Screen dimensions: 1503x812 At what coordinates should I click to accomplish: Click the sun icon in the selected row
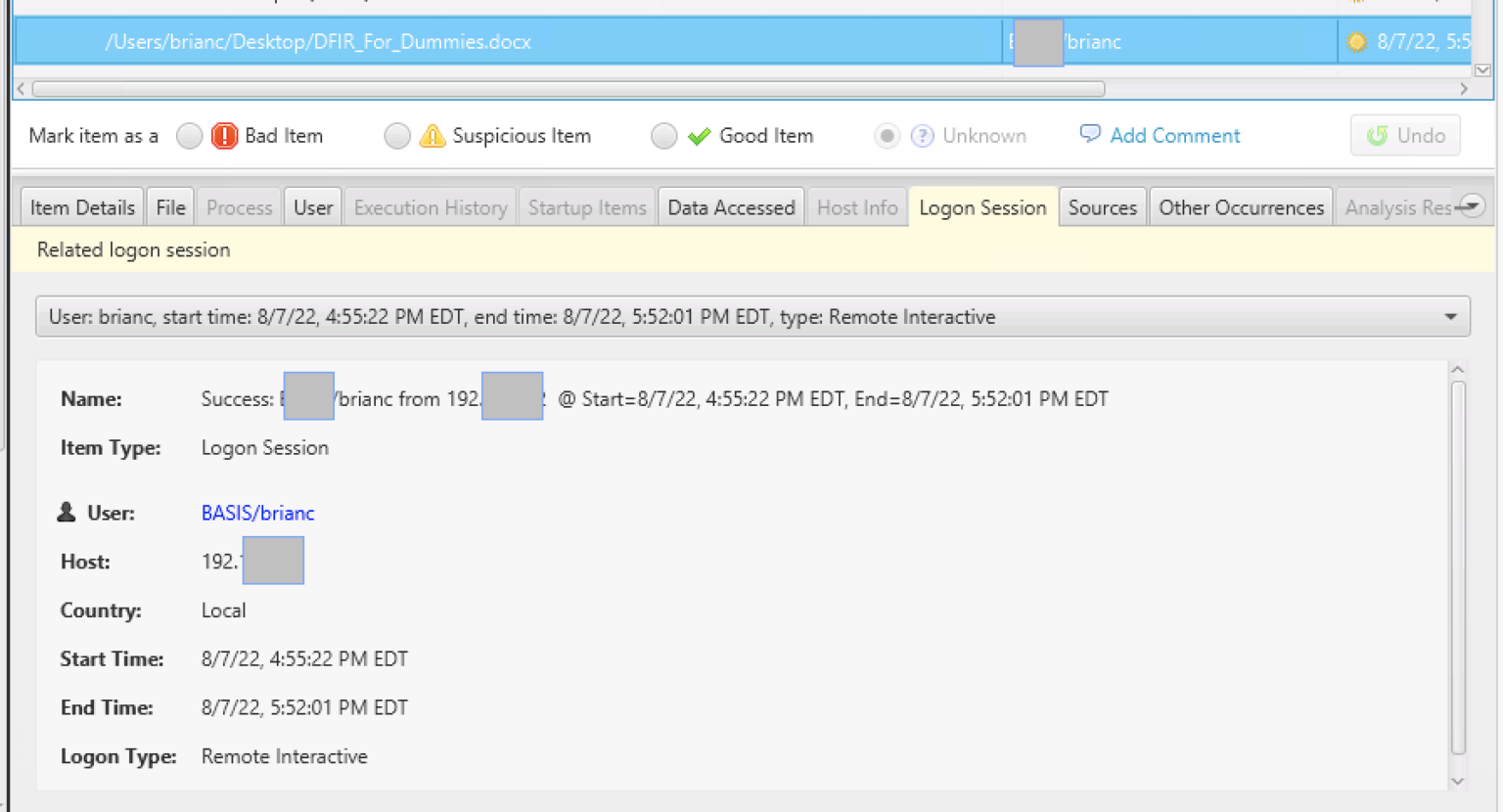(x=1356, y=42)
